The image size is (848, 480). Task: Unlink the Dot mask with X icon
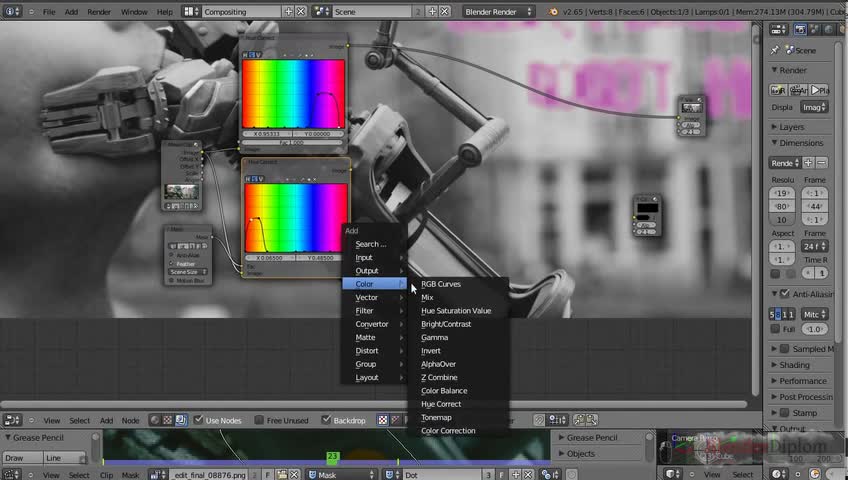pos(528,475)
